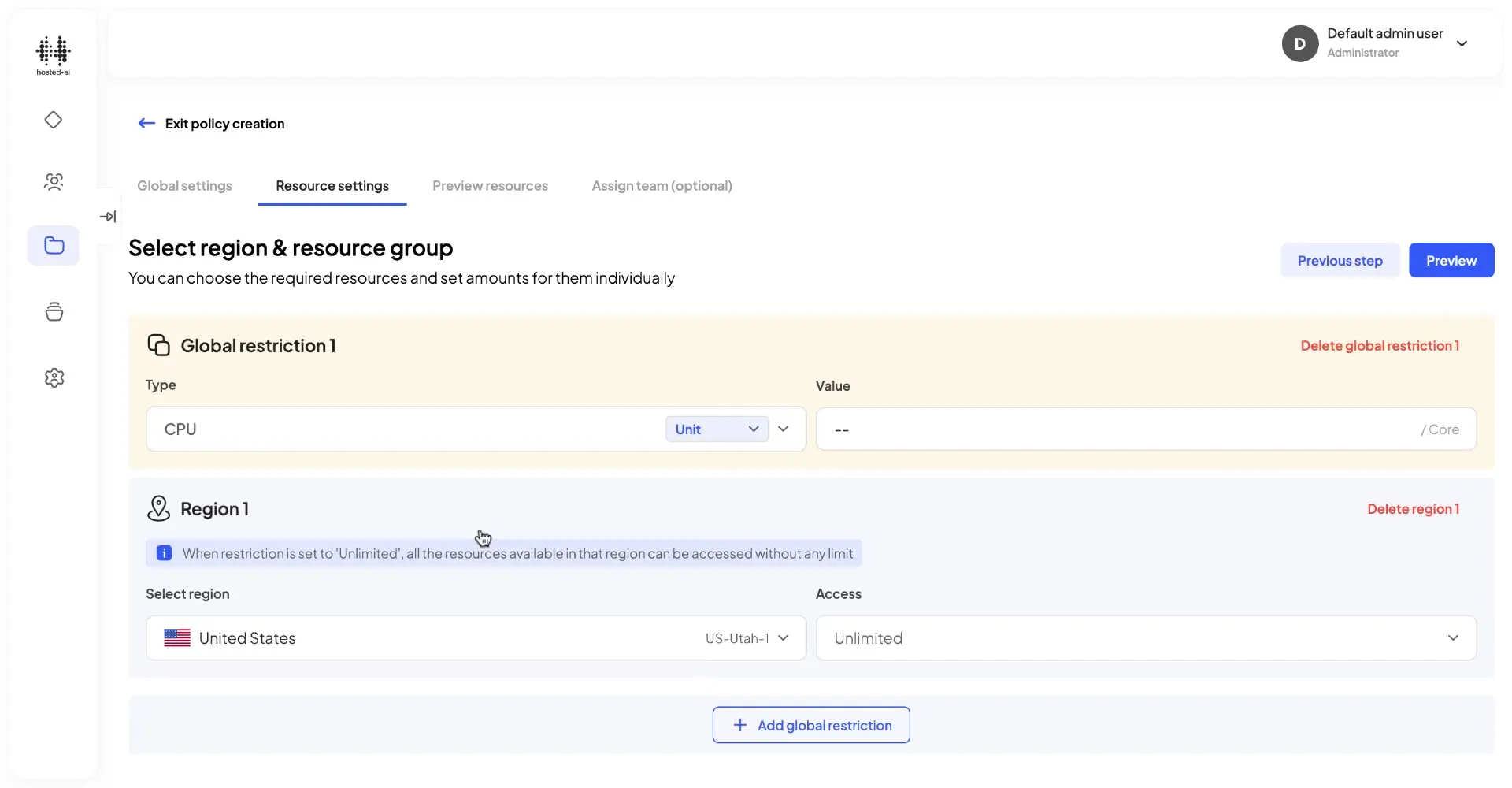The width and height of the screenshot is (1512, 788).
Task: Click the Global restriction 1 icon
Action: [159, 345]
